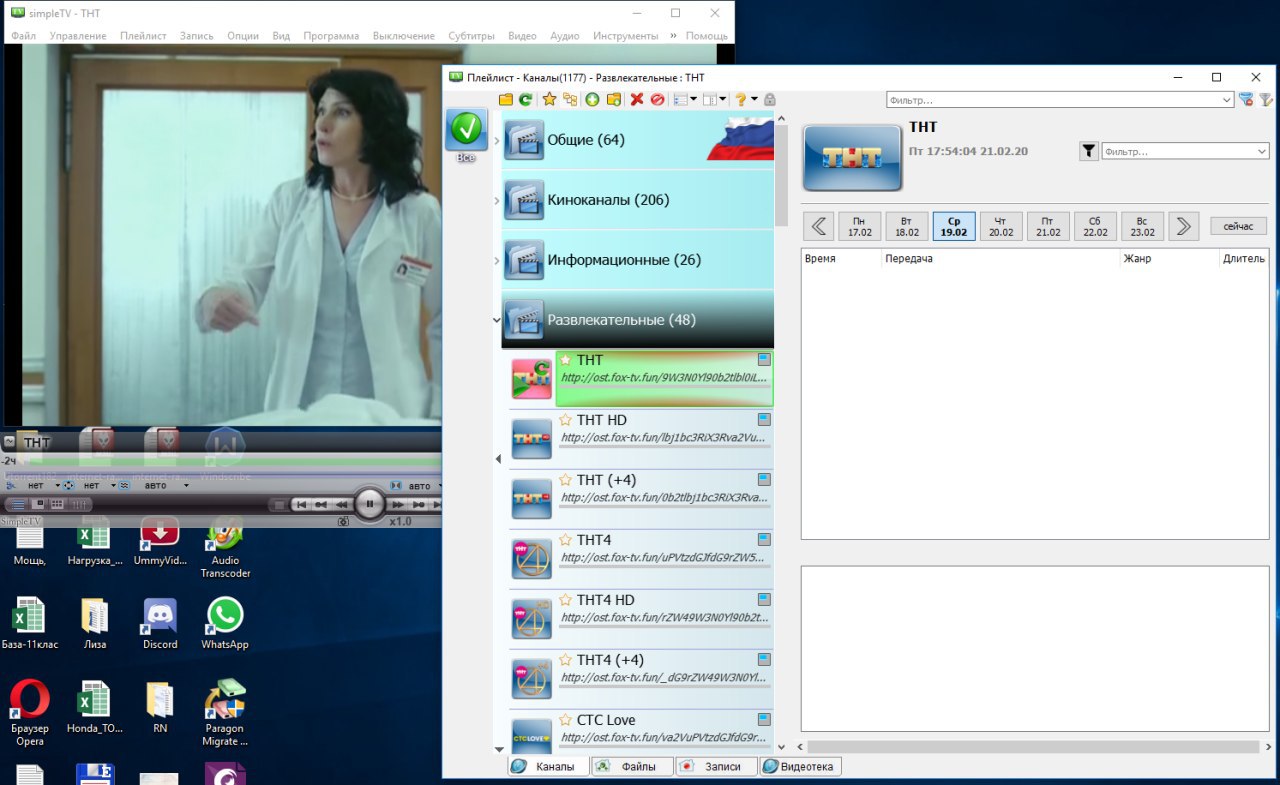Toggle favorite star for ТНТ4 (+4)
This screenshot has width=1280, height=785.
[x=566, y=660]
